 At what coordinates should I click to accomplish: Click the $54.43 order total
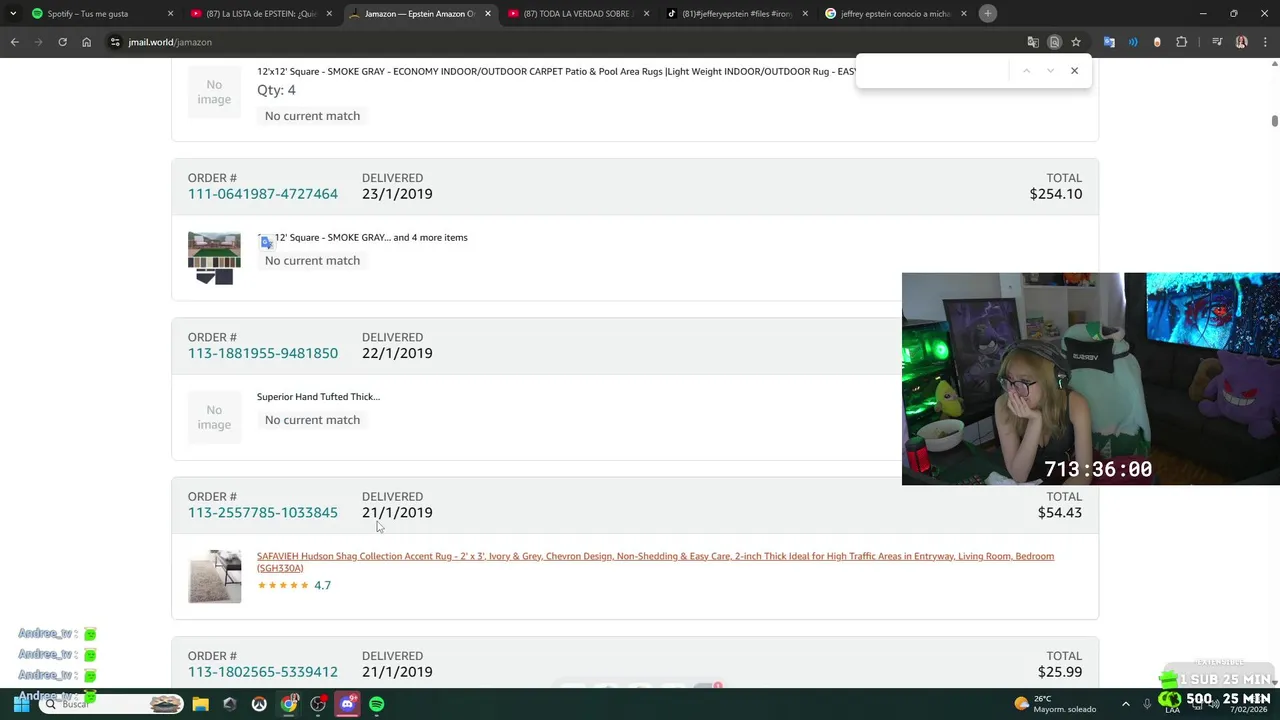point(1060,512)
